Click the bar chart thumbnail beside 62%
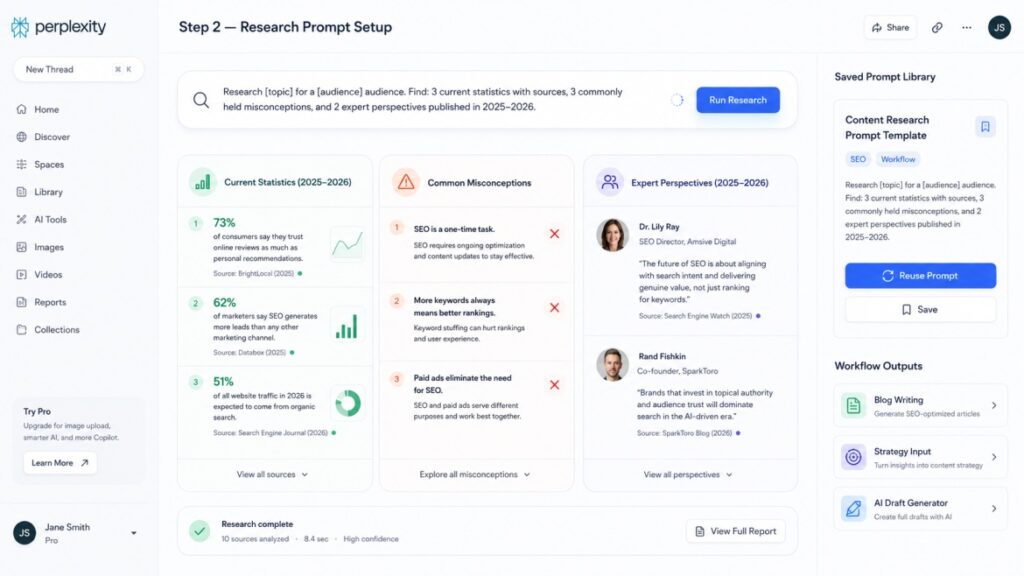This screenshot has width=1024, height=576. coord(347,325)
